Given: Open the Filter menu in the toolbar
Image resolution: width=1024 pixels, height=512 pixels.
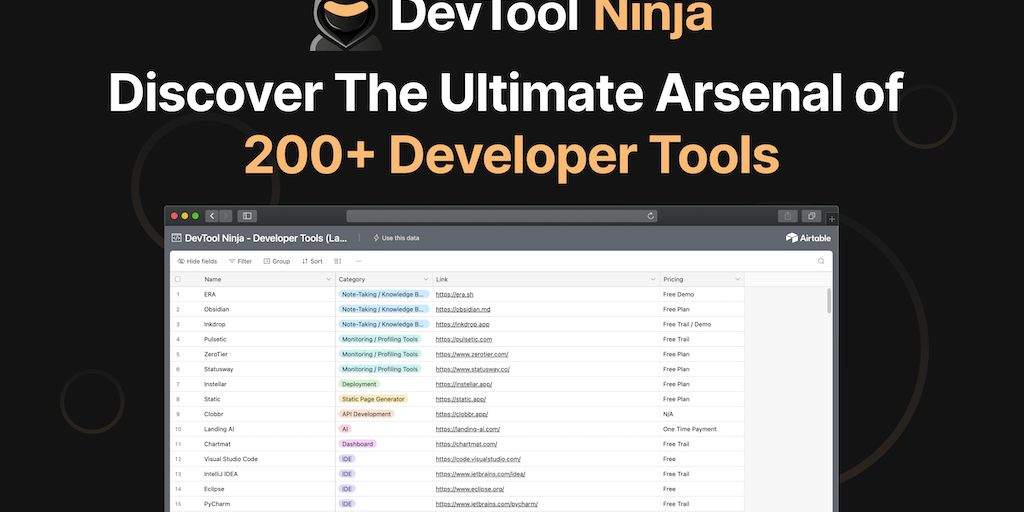Looking at the screenshot, I should [240, 261].
